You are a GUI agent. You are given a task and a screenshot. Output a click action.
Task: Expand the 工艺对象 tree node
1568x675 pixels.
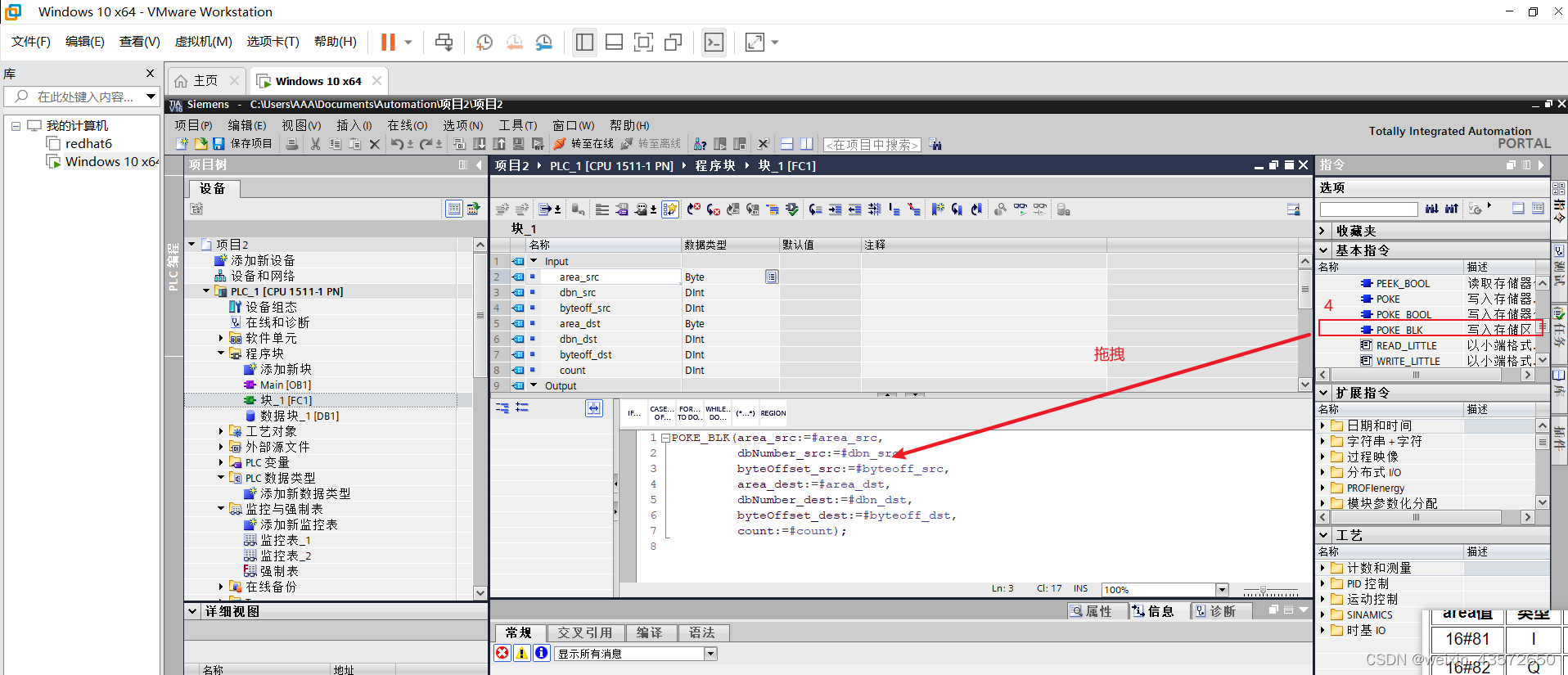pos(221,430)
